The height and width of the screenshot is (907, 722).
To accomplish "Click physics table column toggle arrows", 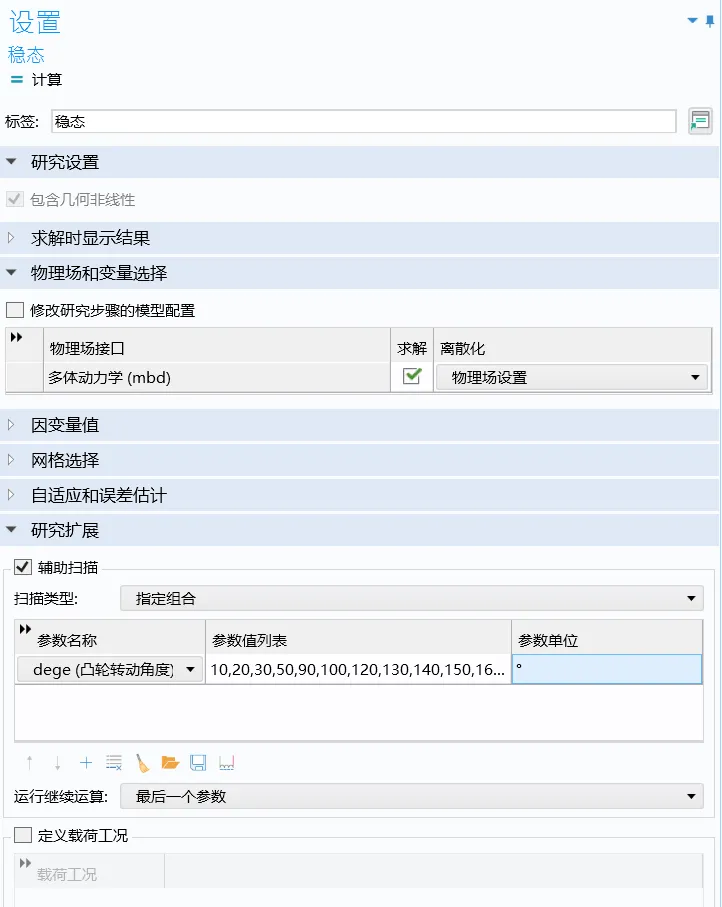I will click(17, 337).
